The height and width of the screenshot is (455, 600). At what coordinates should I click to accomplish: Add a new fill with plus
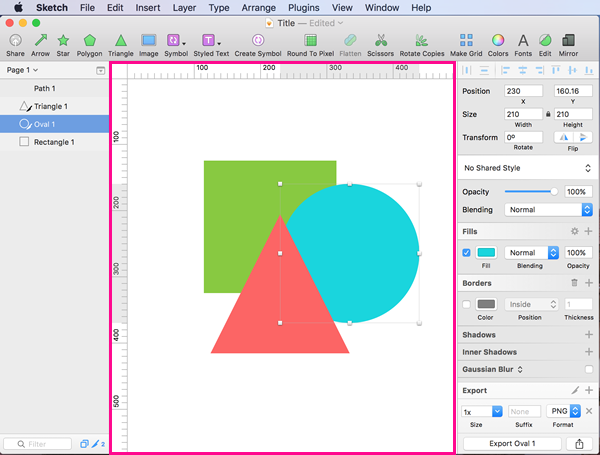589,231
